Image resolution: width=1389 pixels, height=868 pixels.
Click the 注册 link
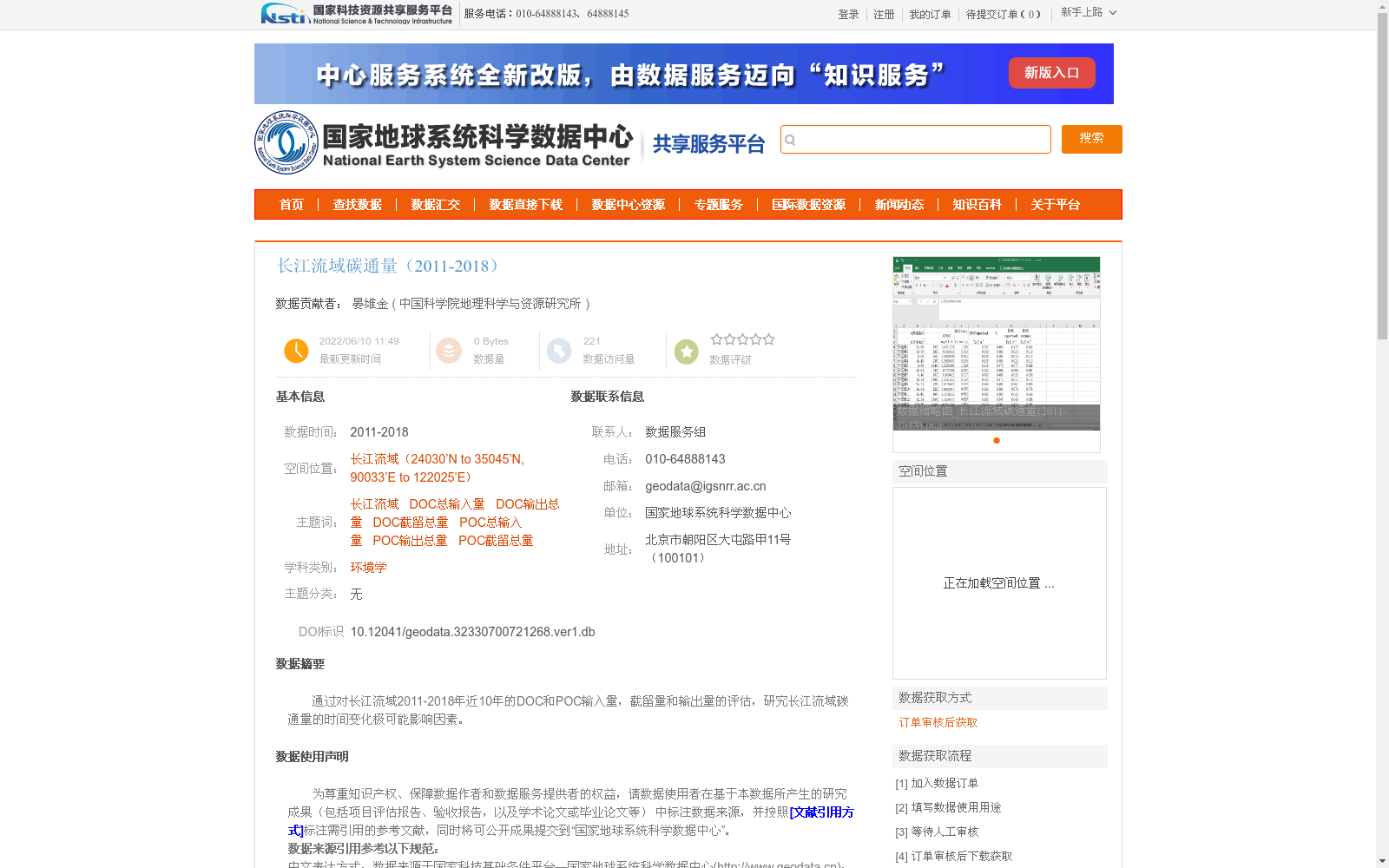[884, 15]
